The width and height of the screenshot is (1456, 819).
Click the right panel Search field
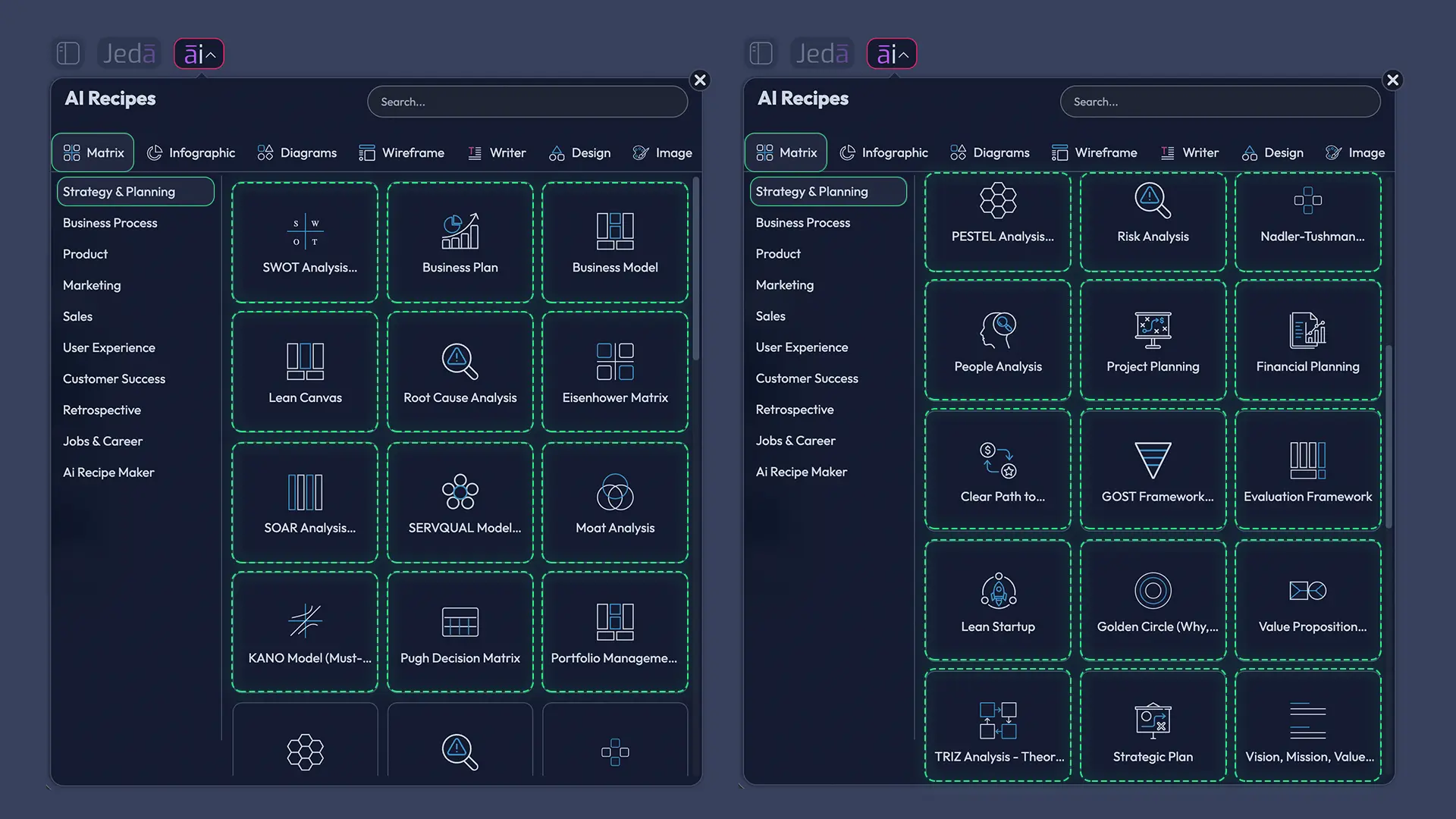[1220, 102]
